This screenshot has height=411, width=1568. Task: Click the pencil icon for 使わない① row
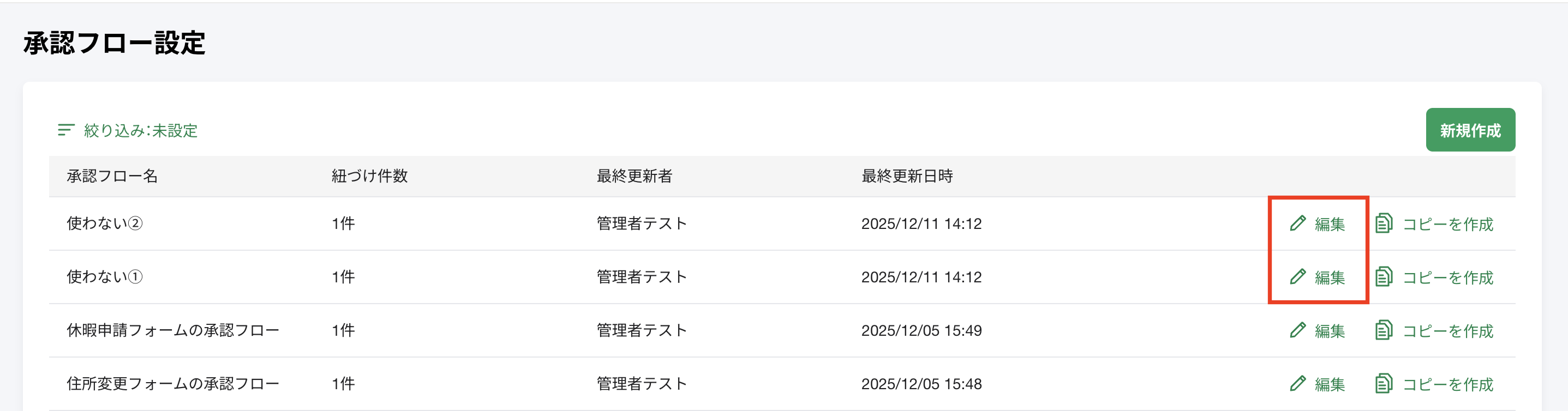point(1298,277)
